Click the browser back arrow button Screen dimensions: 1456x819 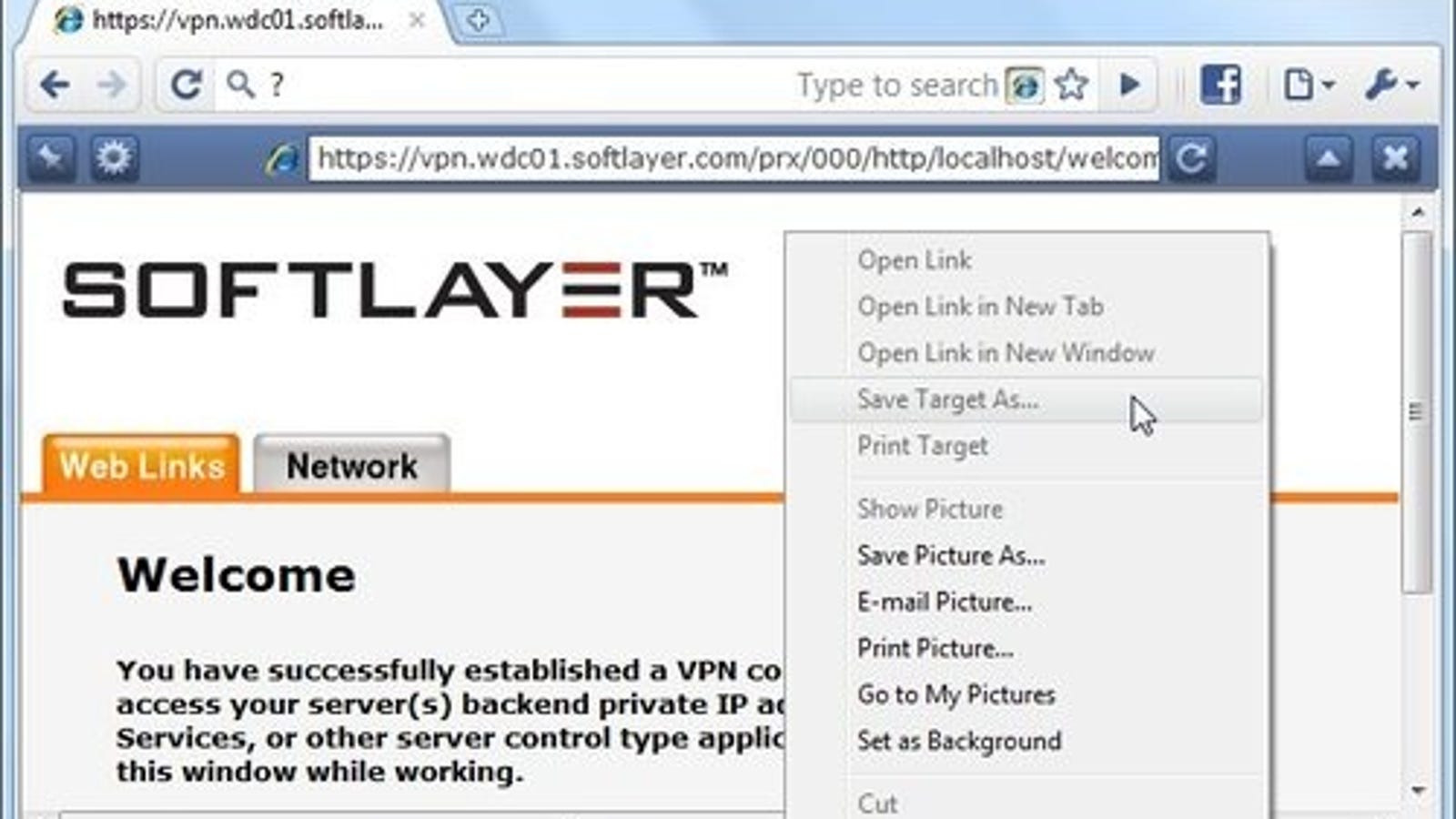coord(56,86)
